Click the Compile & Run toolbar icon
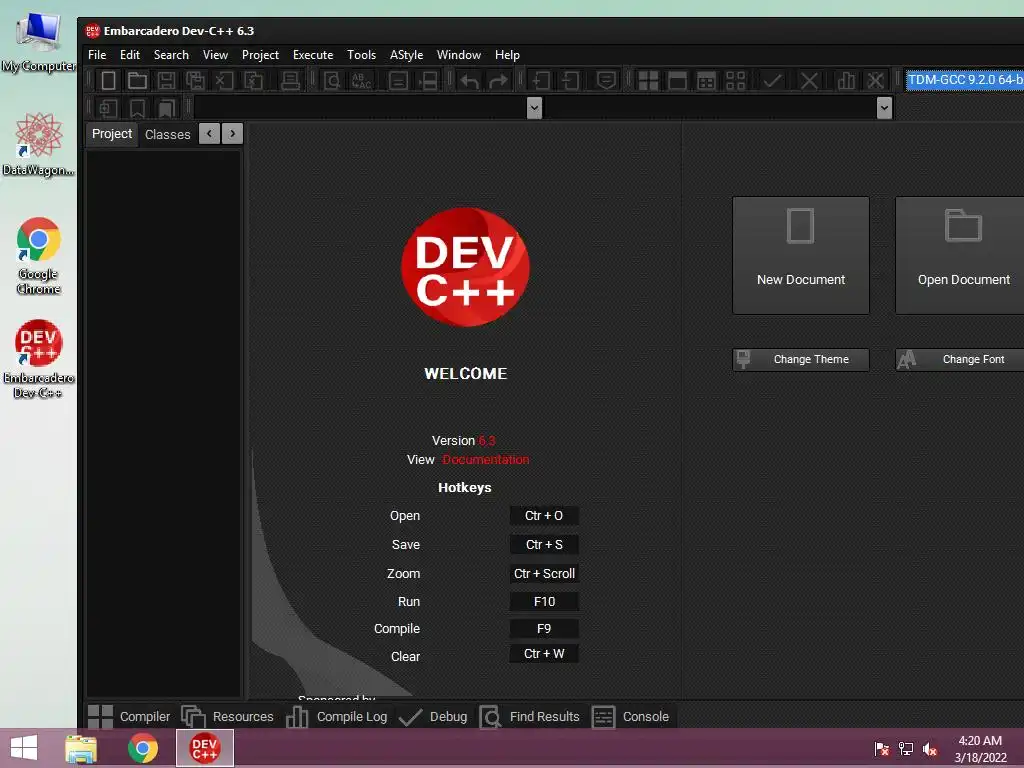Screen dimensions: 1024x768 (x=706, y=80)
